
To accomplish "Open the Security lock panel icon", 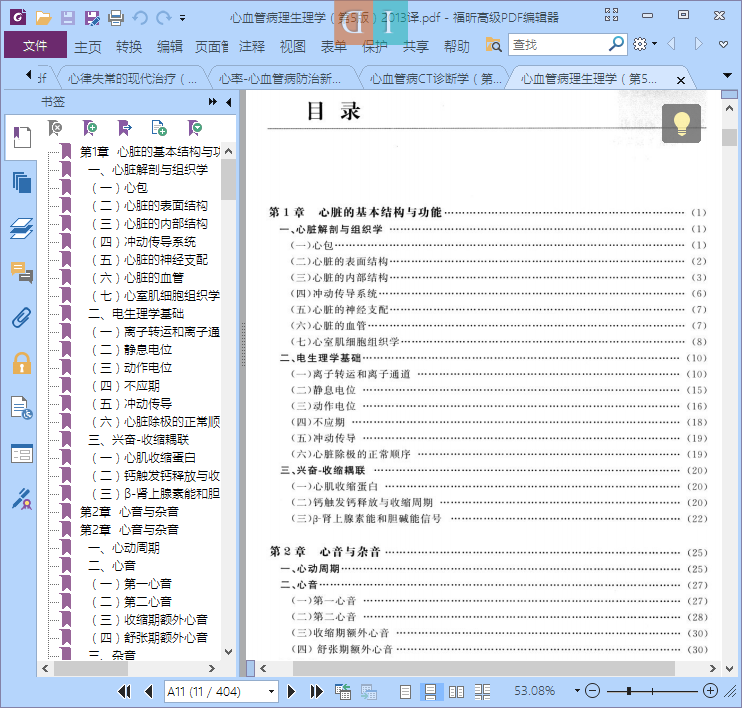I will 22,363.
